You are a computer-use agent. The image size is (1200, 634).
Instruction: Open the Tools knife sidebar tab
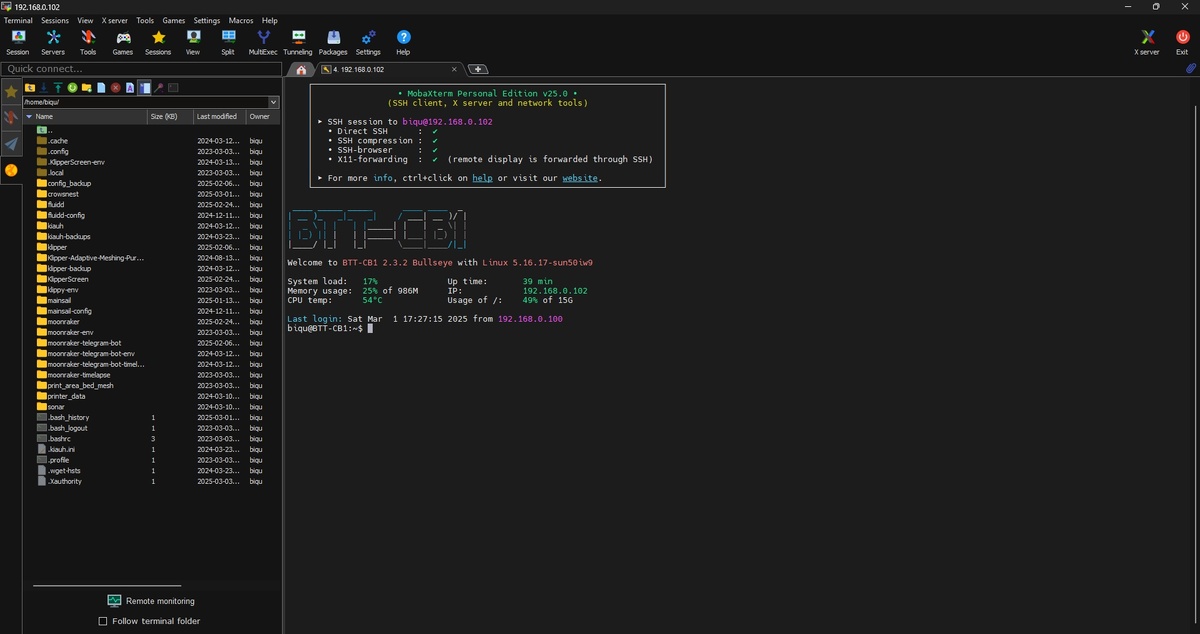pyautogui.click(x=11, y=117)
